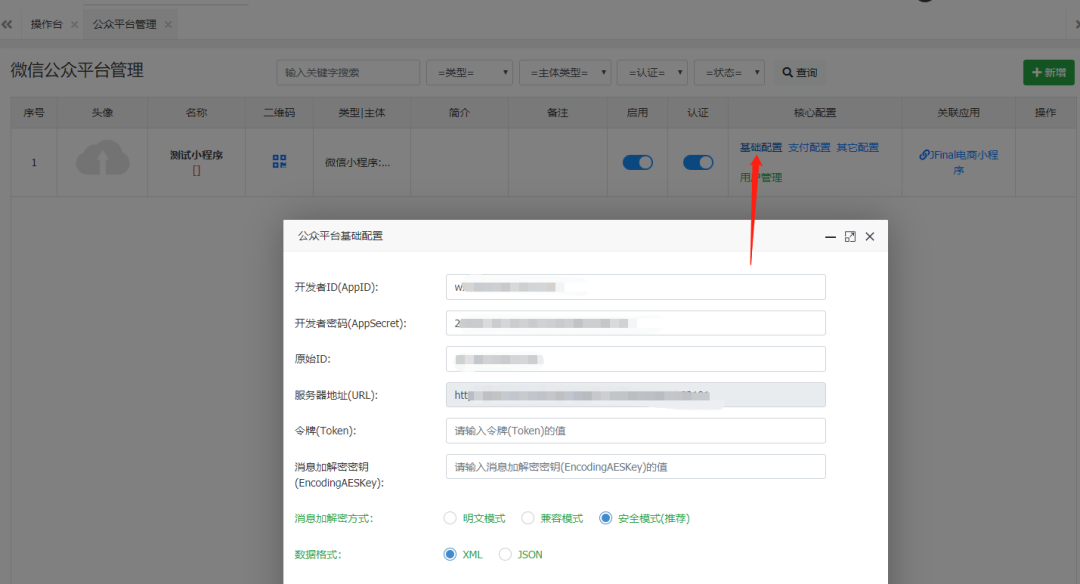This screenshot has height=584, width=1080.
Task: Close the 公众平台基础配置 dialog
Action: pos(870,237)
